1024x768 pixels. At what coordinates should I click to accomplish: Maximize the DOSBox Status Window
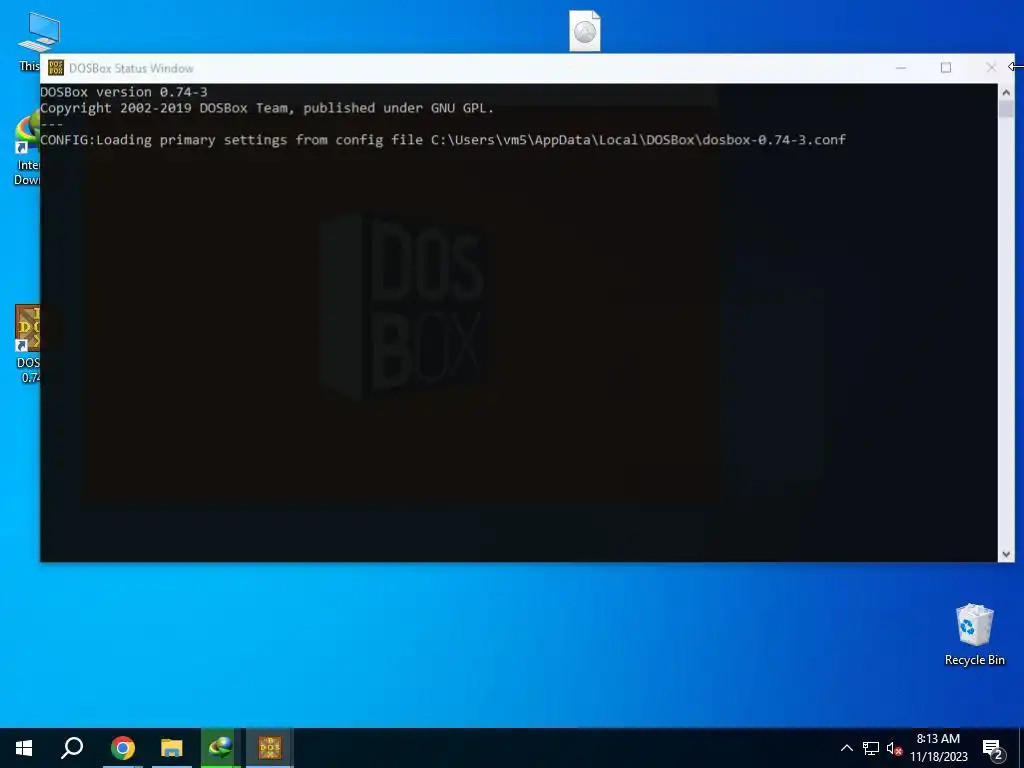tap(946, 68)
